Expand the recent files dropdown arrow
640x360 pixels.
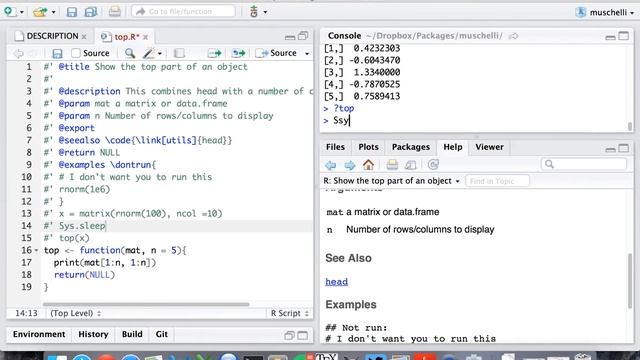click(x=53, y=12)
